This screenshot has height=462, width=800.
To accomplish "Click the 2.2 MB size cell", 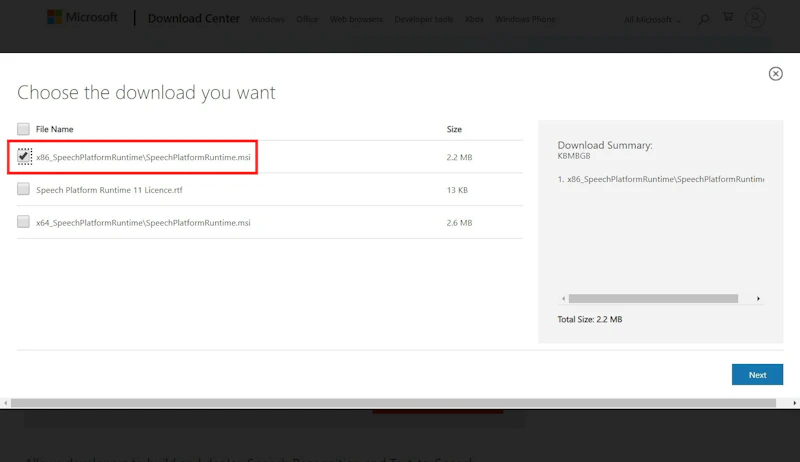I will click(459, 157).
